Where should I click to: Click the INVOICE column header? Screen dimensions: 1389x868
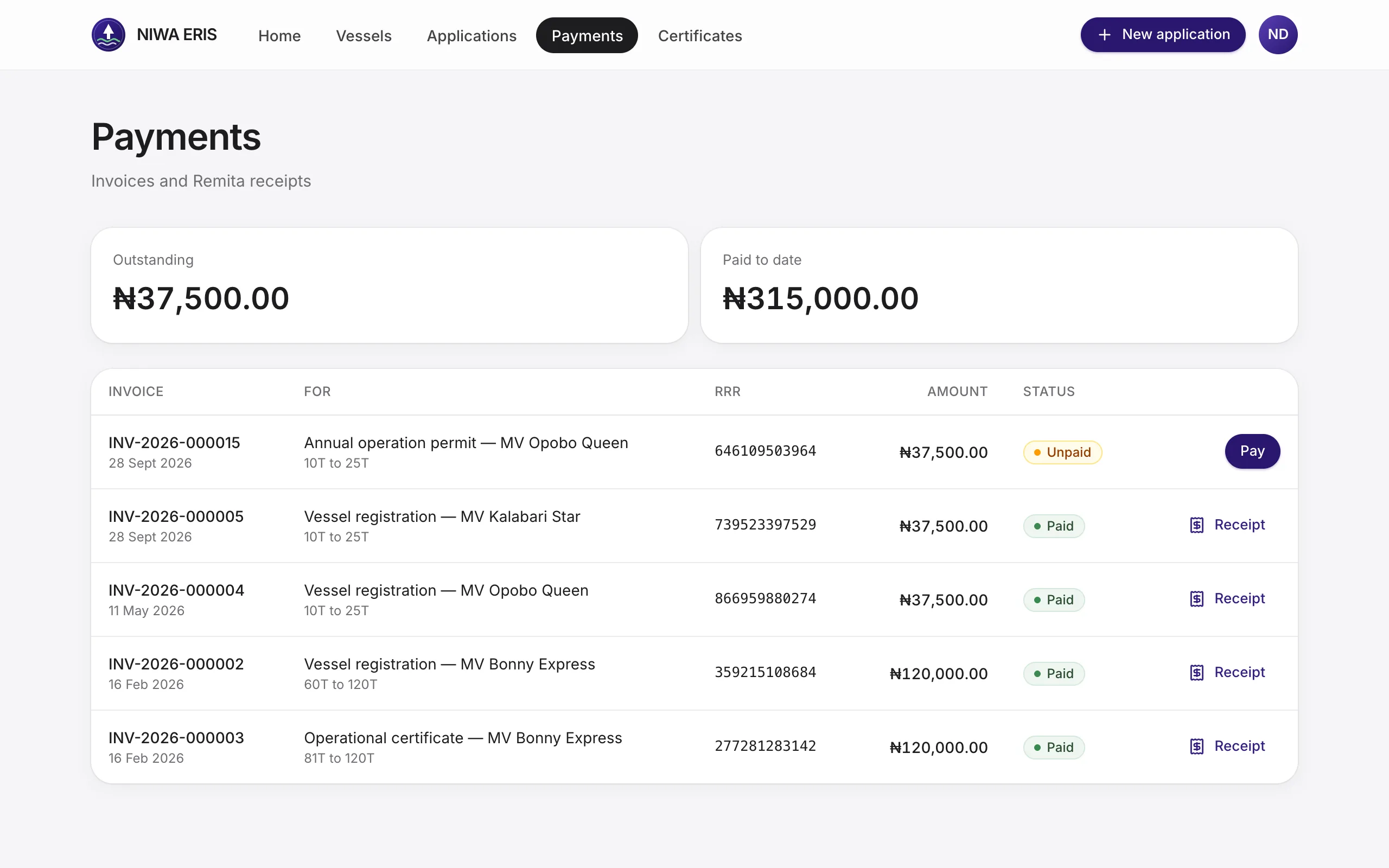click(136, 392)
